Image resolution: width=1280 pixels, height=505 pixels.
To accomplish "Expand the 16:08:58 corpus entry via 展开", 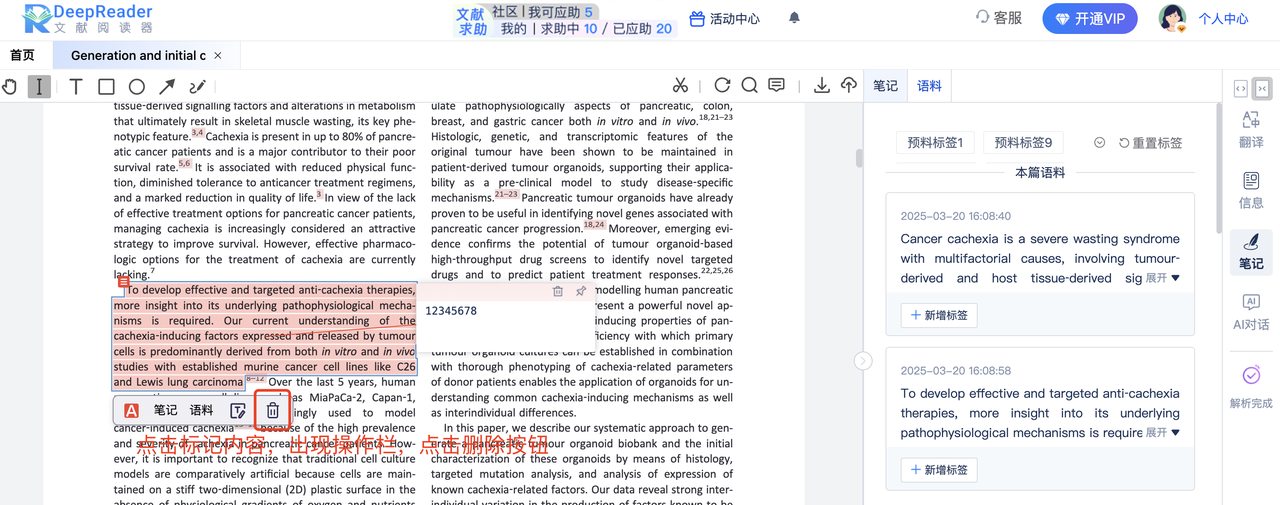I will (x=1162, y=433).
